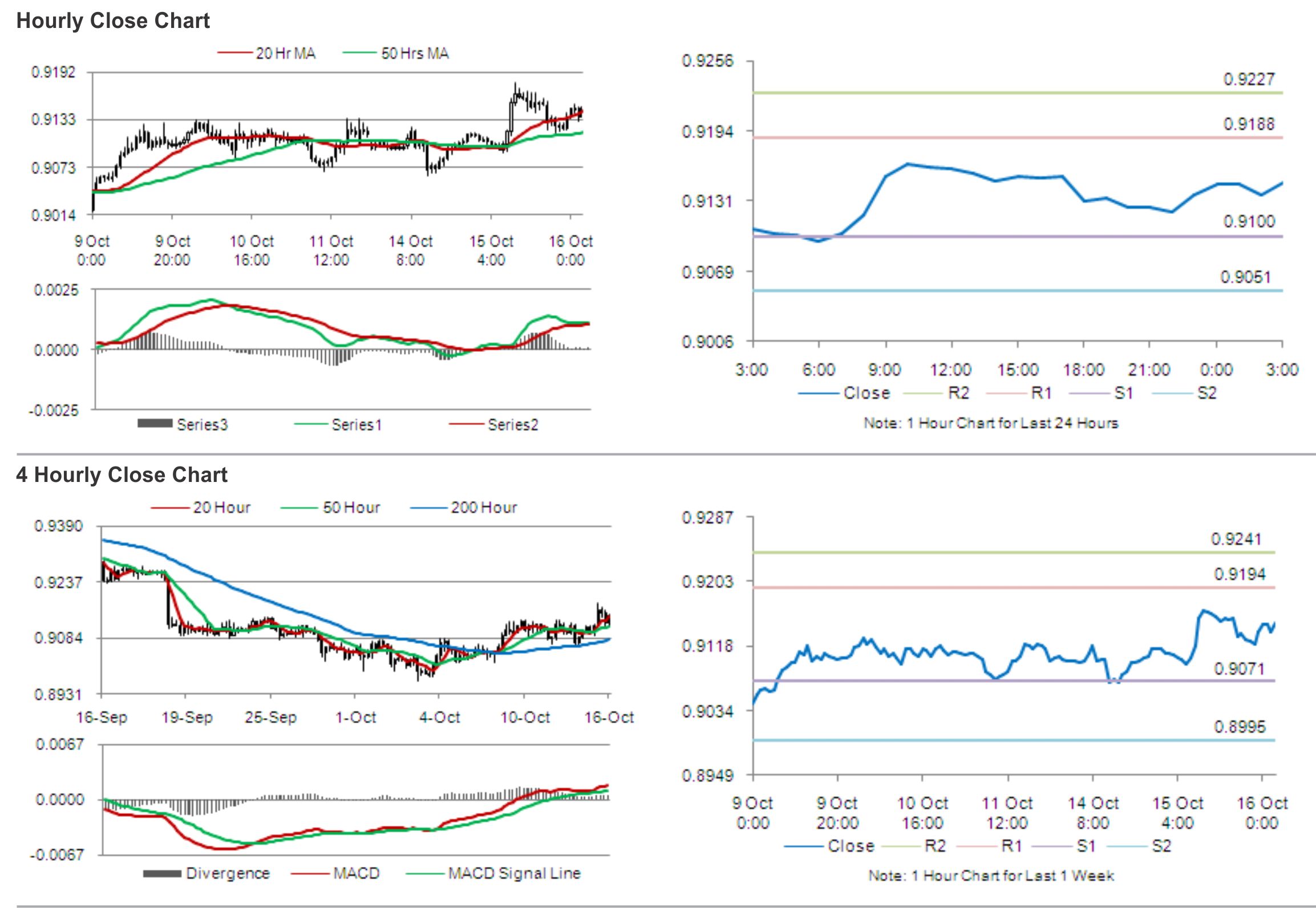Click the 0.9133 axis value
The width and height of the screenshot is (1316, 908).
pyautogui.click(x=53, y=119)
